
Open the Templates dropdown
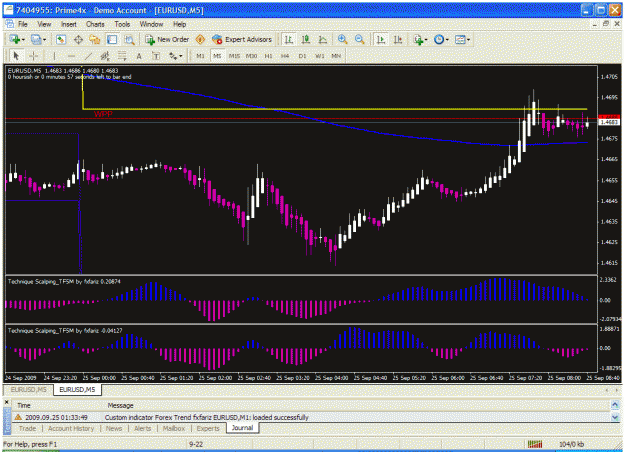[x=463, y=39]
